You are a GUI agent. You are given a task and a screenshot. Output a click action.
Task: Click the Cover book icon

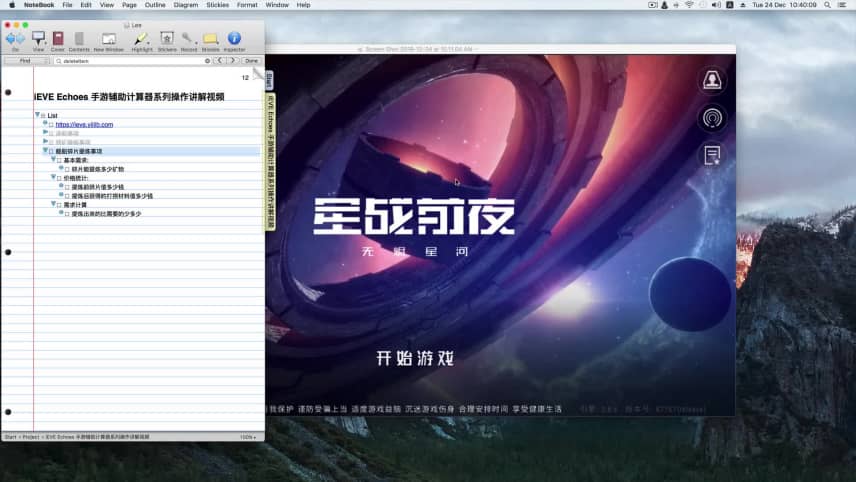[58, 38]
